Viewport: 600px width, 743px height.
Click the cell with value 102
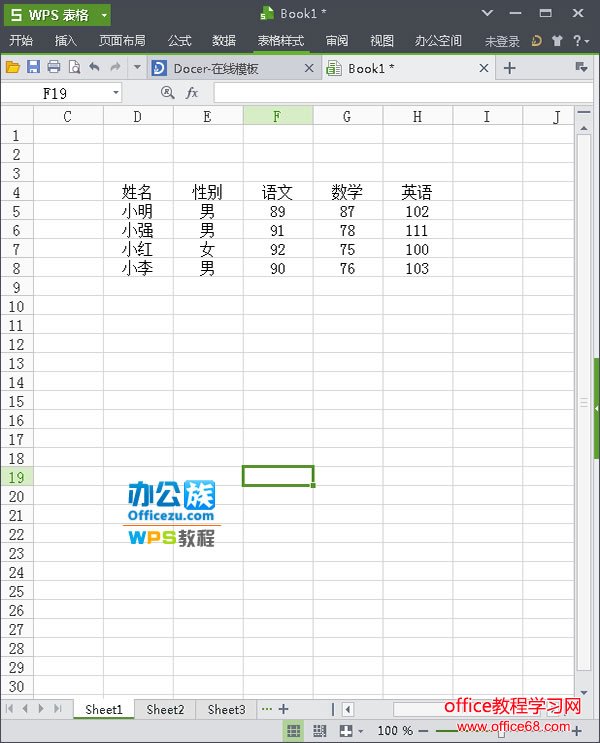tap(418, 211)
